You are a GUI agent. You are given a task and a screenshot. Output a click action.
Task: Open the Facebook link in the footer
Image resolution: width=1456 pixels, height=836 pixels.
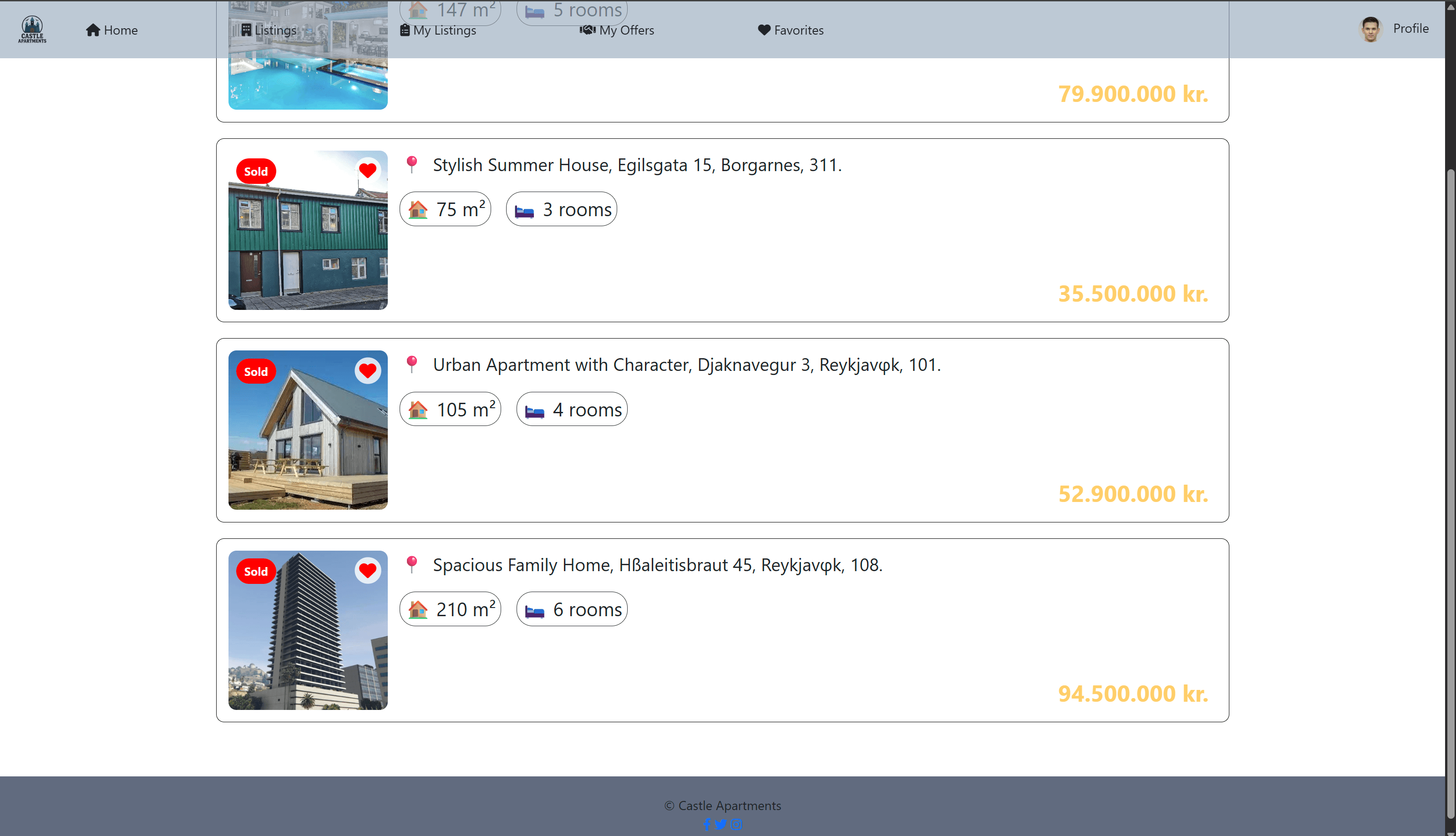[x=707, y=825]
